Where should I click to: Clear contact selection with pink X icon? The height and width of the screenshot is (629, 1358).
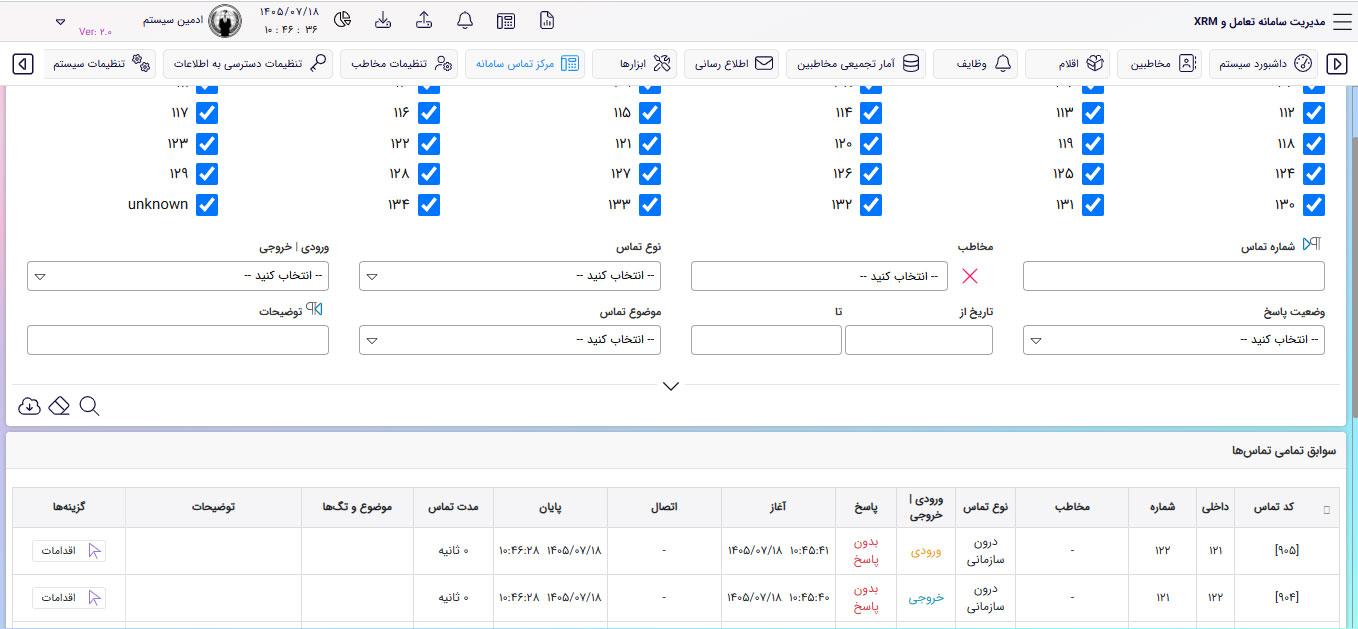970,277
